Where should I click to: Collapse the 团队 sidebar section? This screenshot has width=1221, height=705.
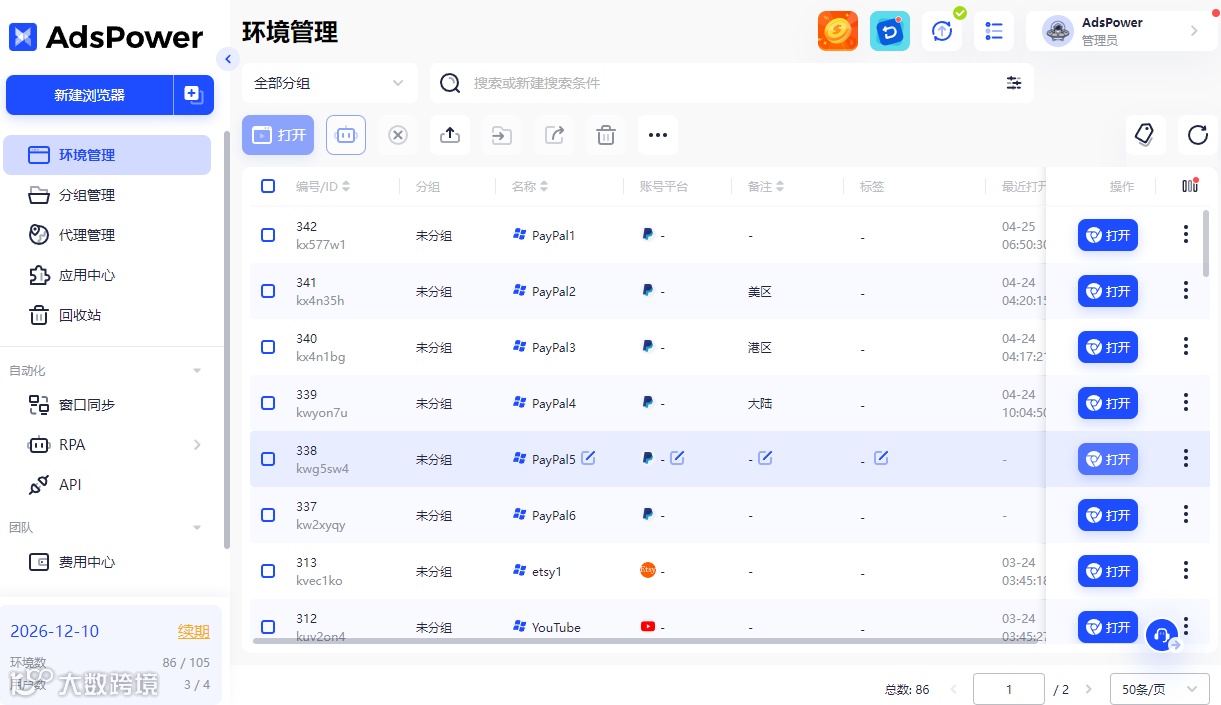[197, 527]
